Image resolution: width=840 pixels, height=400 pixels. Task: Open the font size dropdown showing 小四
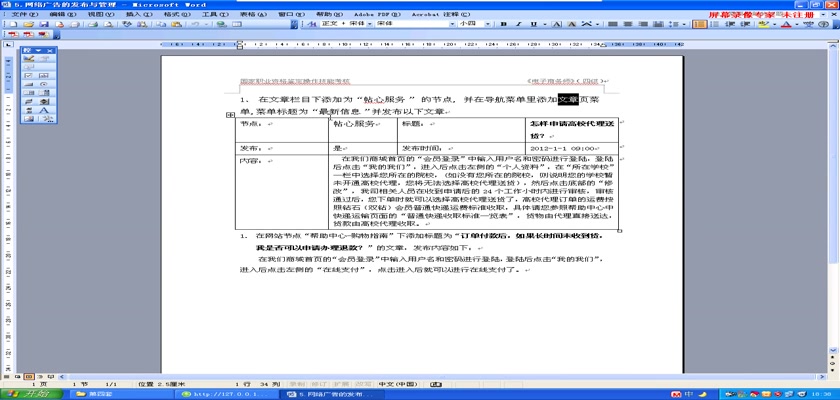coord(488,24)
